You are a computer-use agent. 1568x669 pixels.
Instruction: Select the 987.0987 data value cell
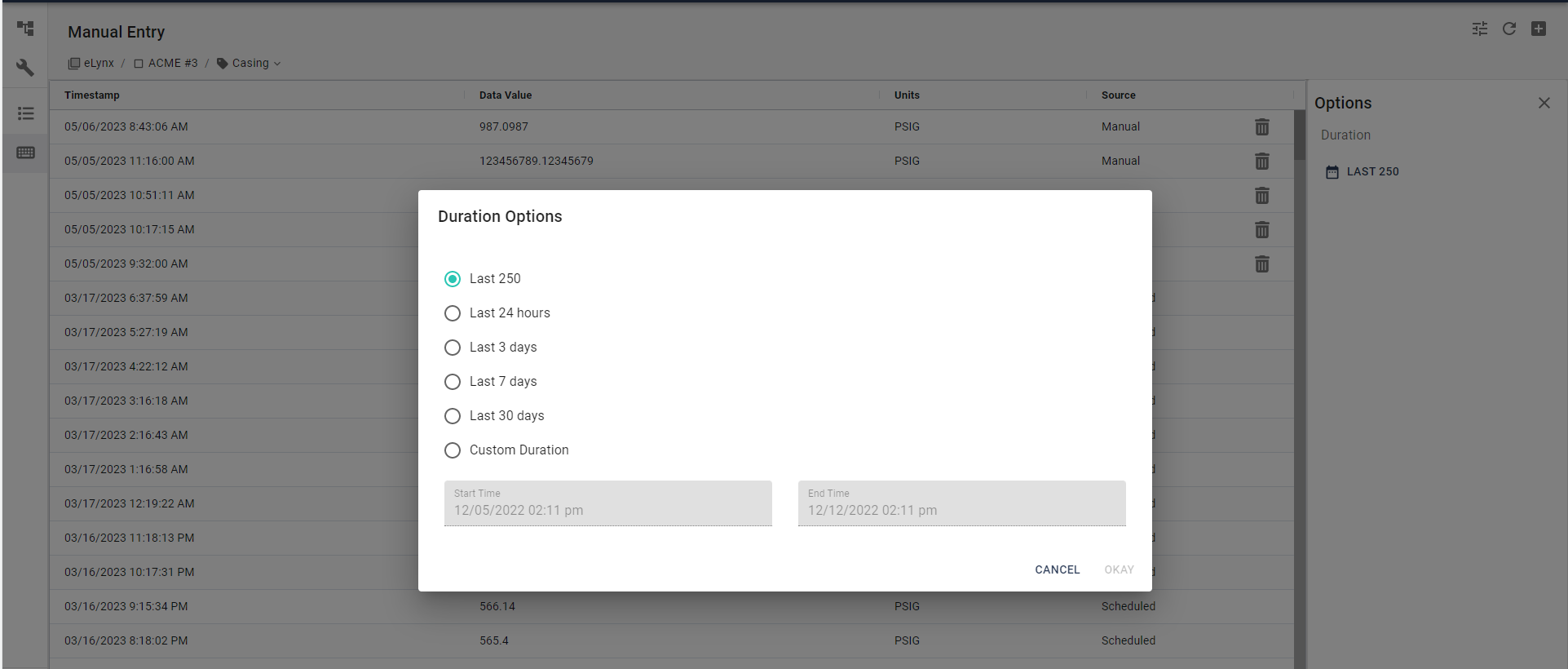(x=504, y=126)
